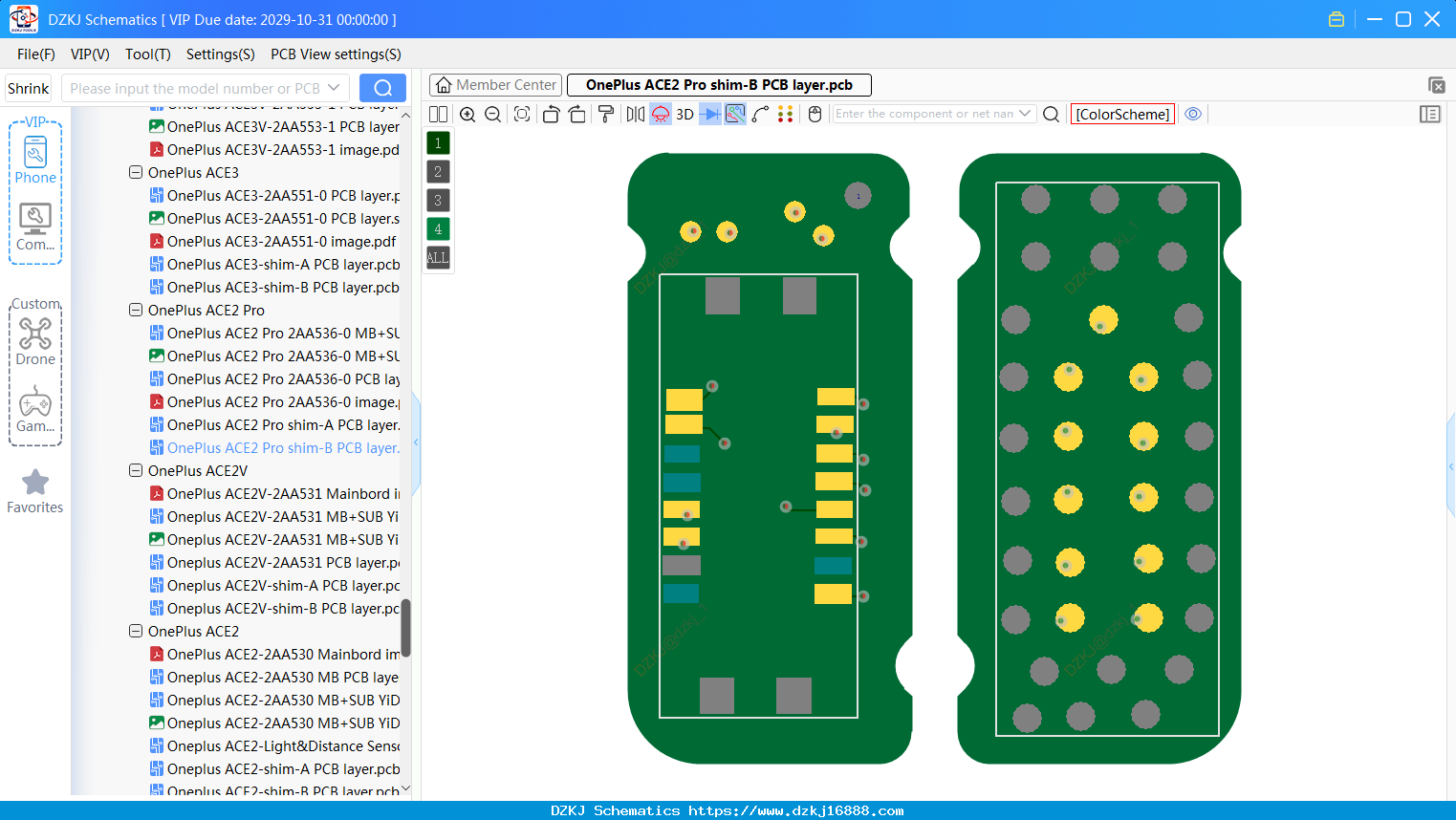1456x820 pixels.
Task: Click the mouse settings icon
Action: coord(815,115)
